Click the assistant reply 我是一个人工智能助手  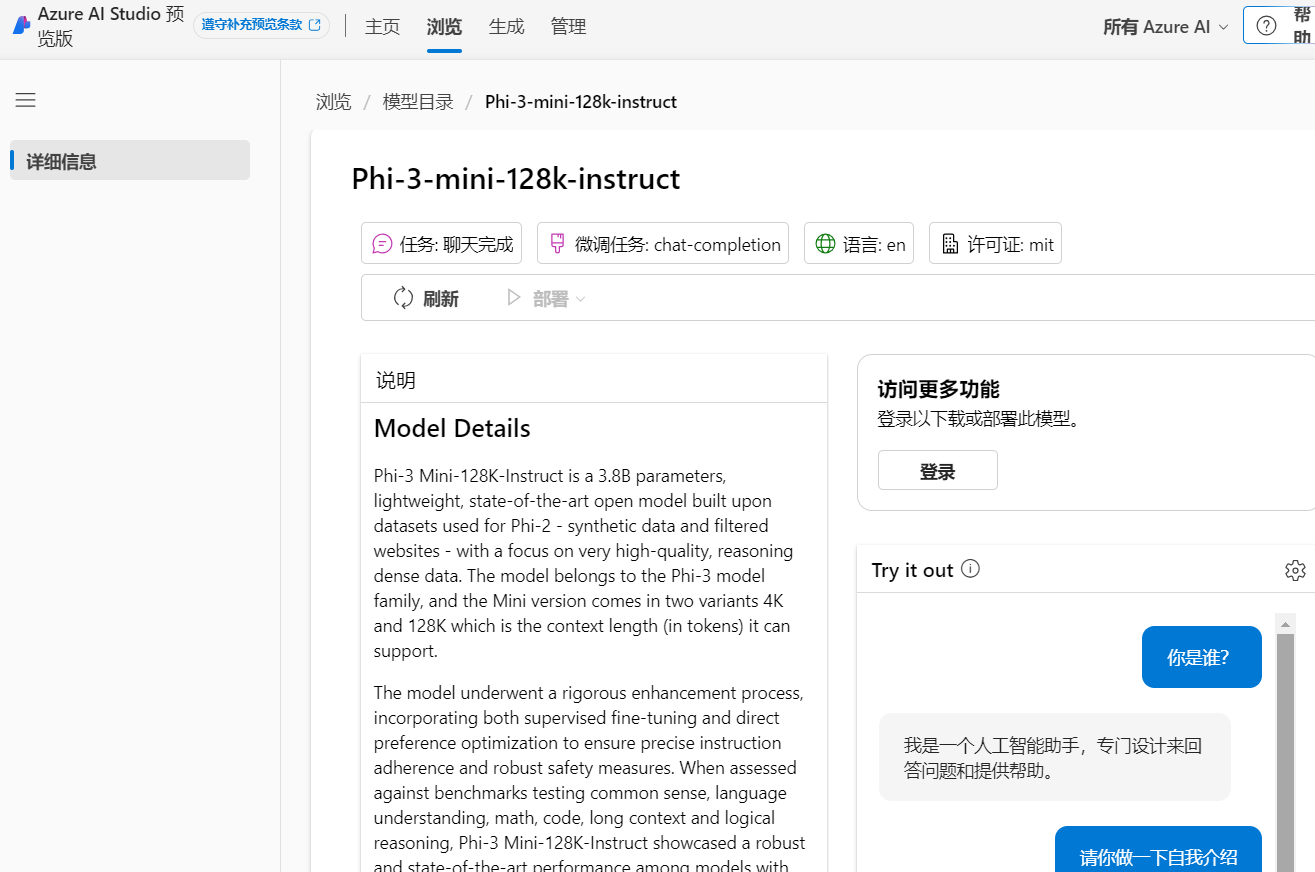[x=1055, y=757]
